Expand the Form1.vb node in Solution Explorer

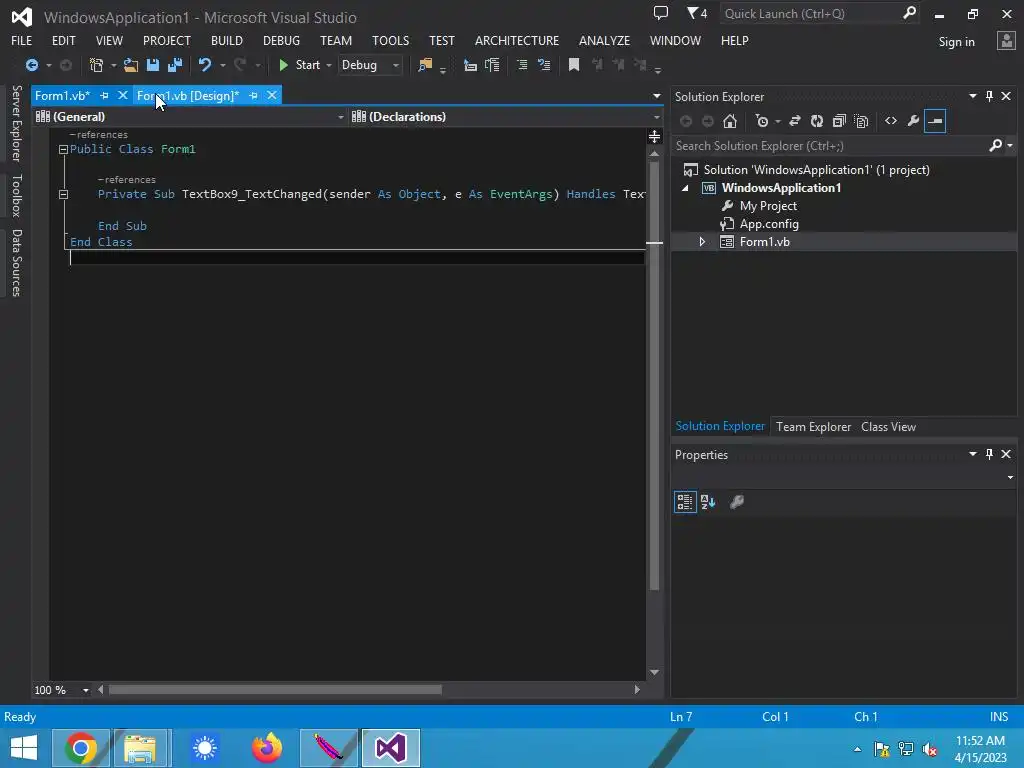coord(702,242)
